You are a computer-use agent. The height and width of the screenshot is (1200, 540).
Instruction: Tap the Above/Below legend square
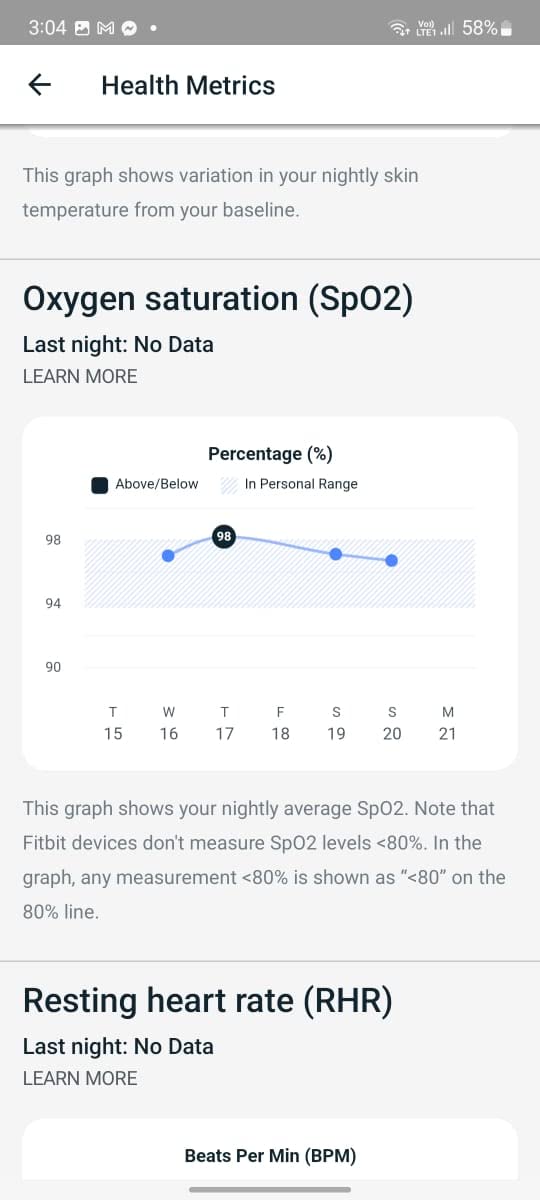(99, 484)
